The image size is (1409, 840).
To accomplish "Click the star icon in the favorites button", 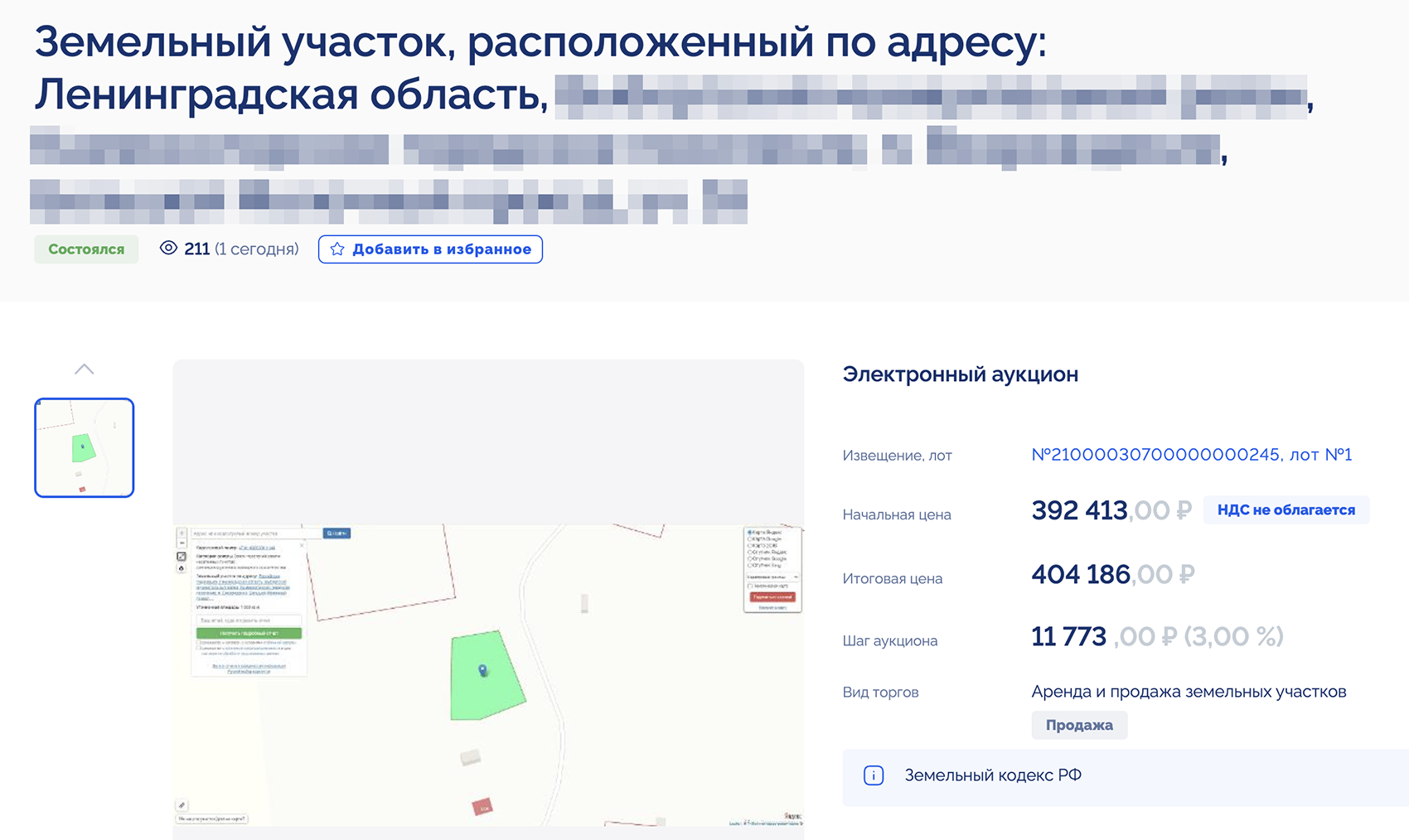I will [337, 249].
